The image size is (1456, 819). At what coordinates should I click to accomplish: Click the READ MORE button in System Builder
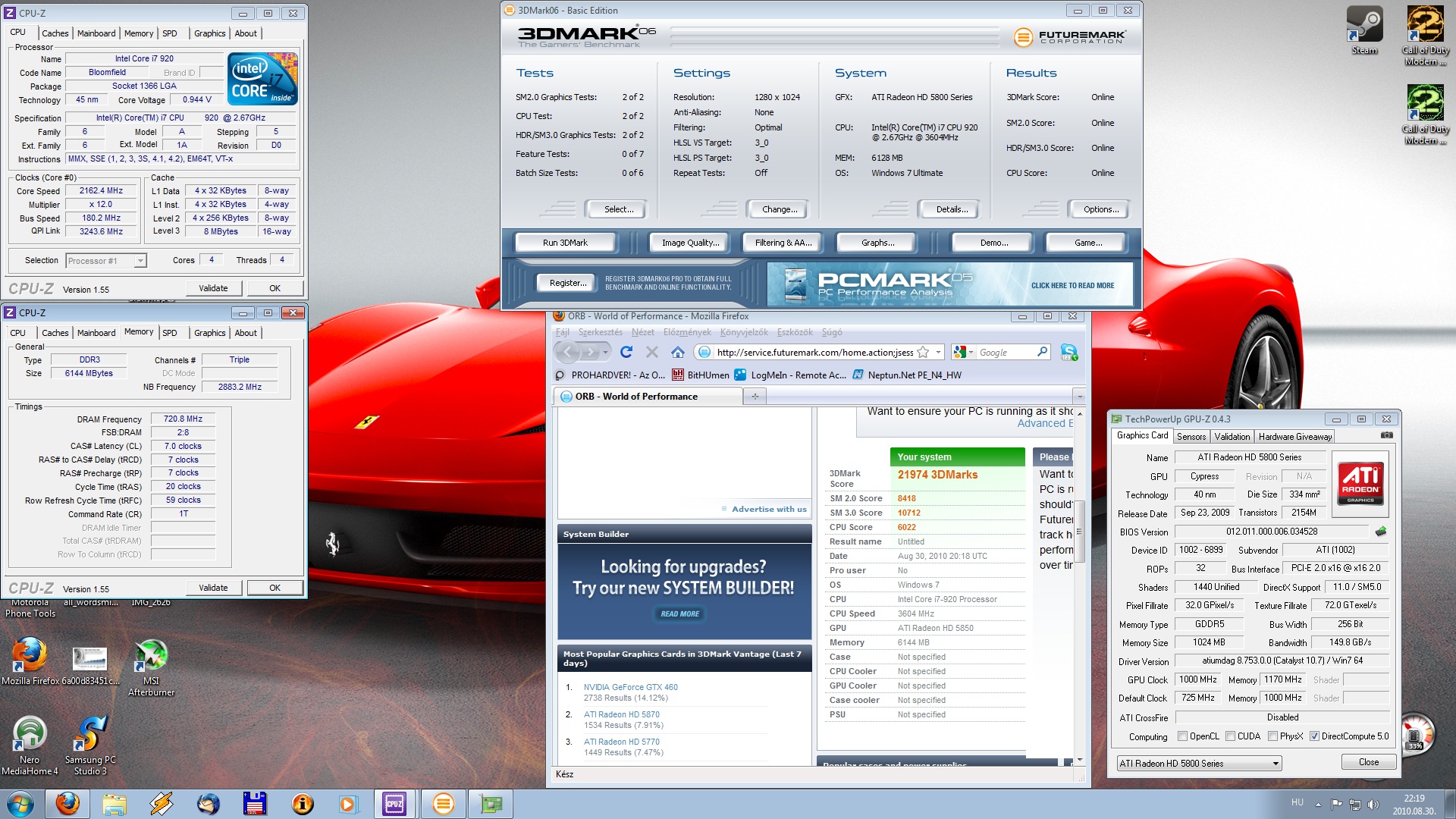tap(679, 613)
